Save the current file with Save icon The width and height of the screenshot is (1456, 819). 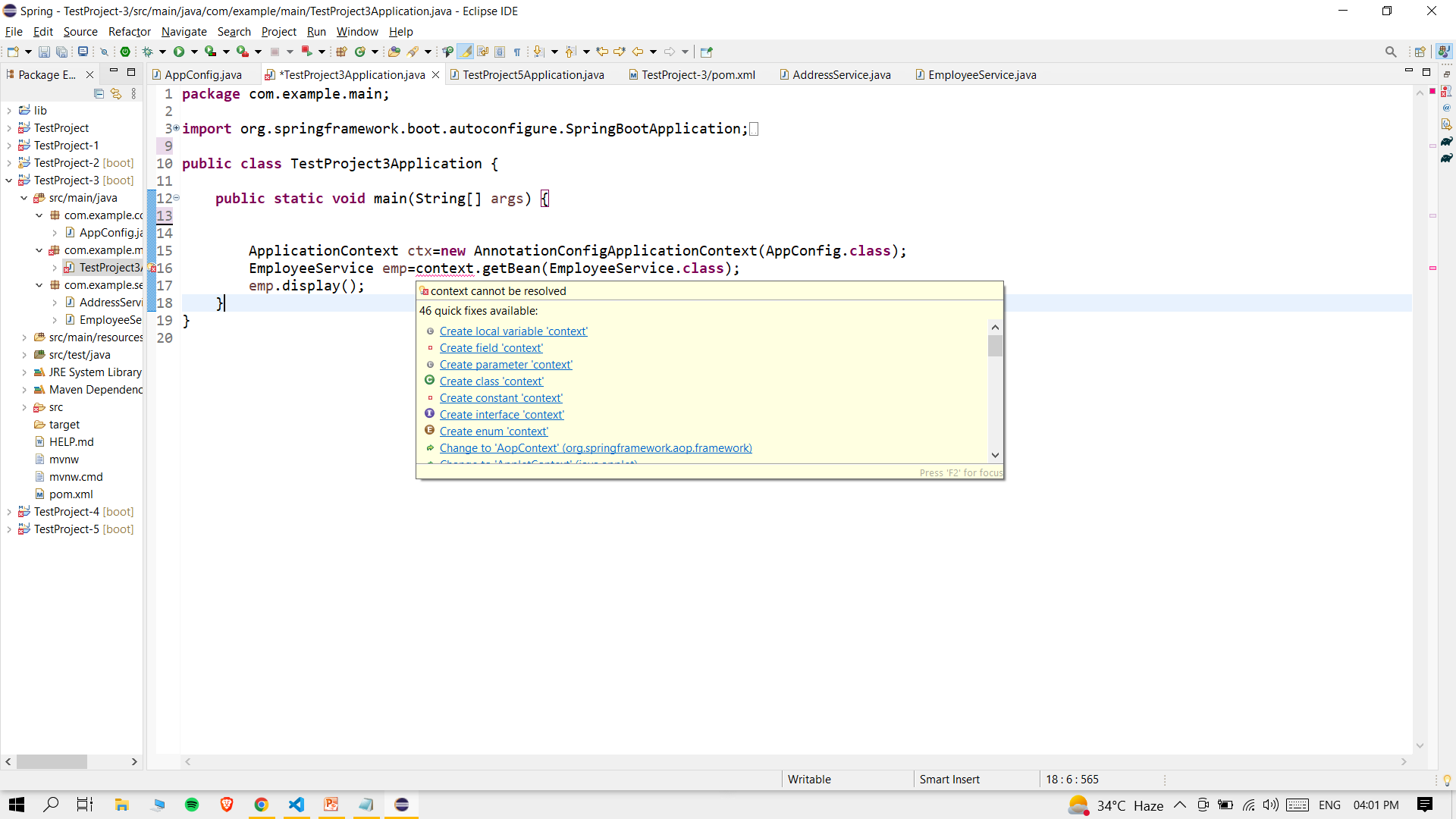click(44, 52)
